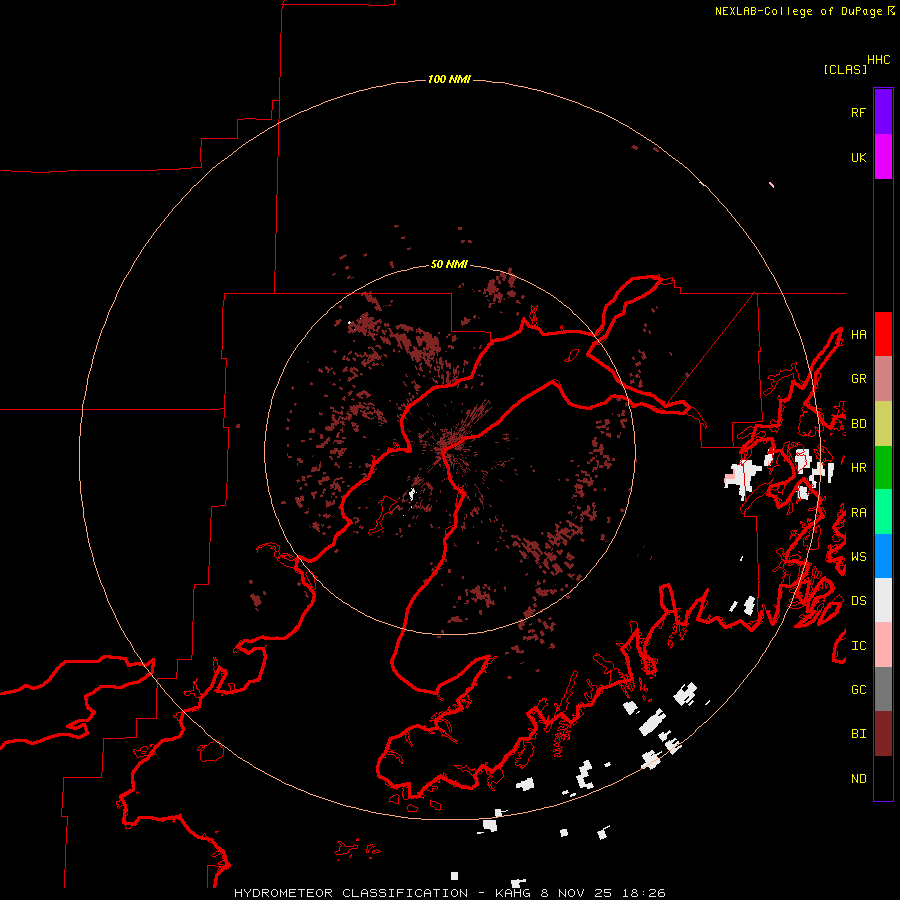Click the 8 NOV 25 date text
Image resolution: width=900 pixels, height=900 pixels.
[x=578, y=893]
